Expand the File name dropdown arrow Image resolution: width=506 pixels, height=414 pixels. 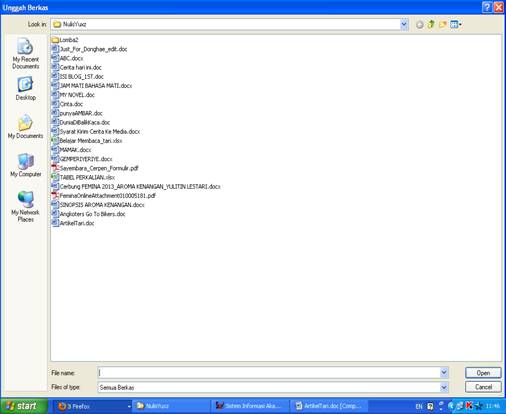pos(444,373)
